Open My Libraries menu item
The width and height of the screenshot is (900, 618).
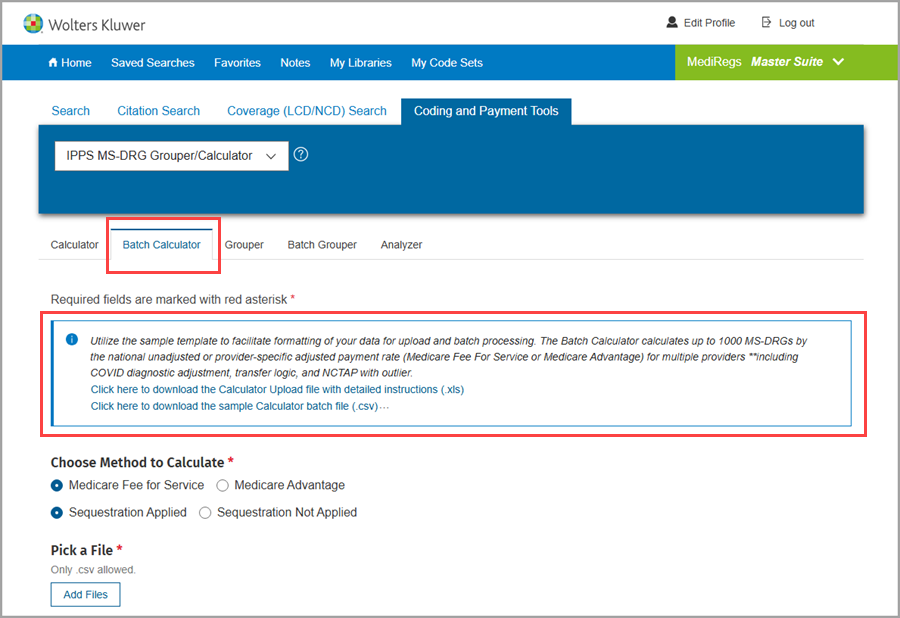[x=360, y=63]
